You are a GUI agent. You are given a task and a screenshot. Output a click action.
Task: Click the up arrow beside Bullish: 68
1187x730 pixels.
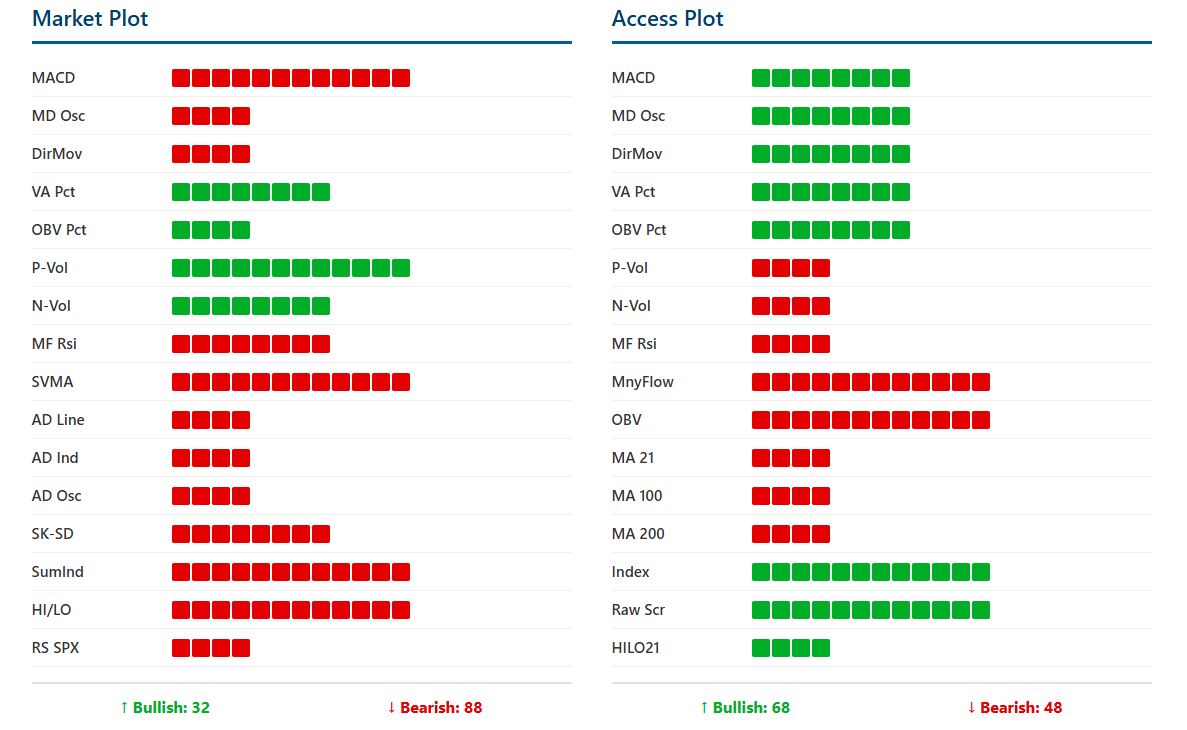pos(704,708)
